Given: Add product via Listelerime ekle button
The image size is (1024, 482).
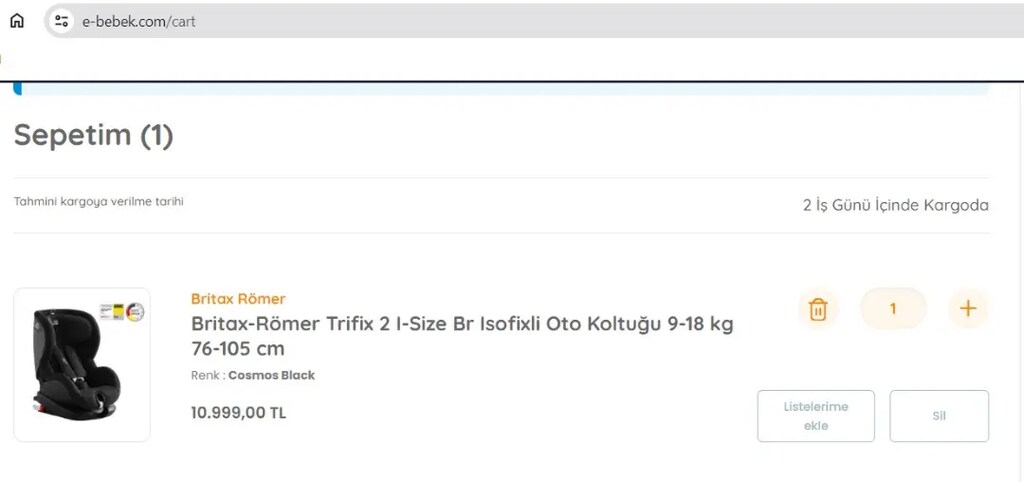Looking at the screenshot, I should [816, 416].
